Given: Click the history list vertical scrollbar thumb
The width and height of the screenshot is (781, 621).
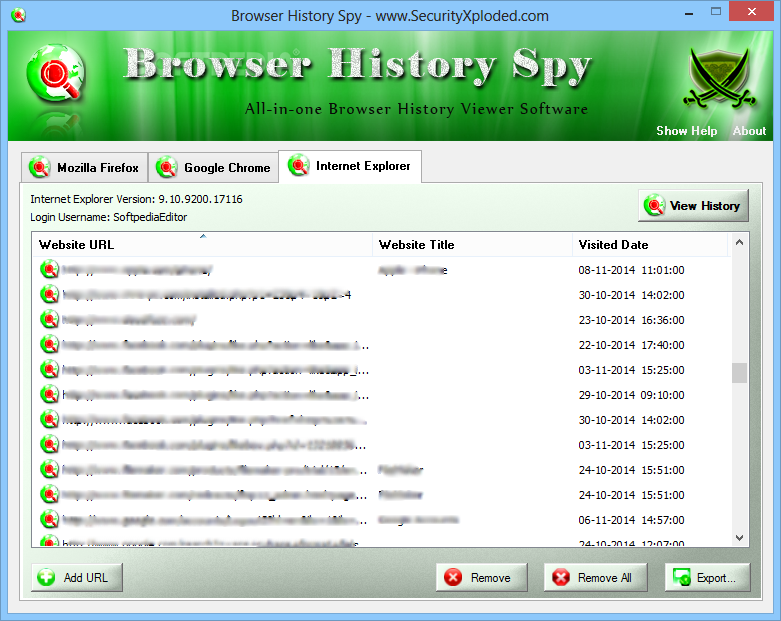Looking at the screenshot, I should (x=740, y=373).
